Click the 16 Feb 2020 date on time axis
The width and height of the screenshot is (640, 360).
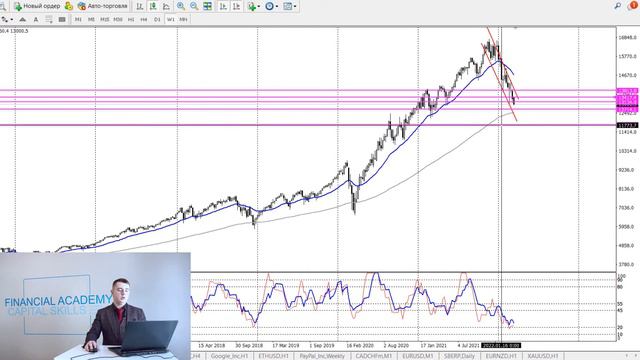[x=360, y=345]
